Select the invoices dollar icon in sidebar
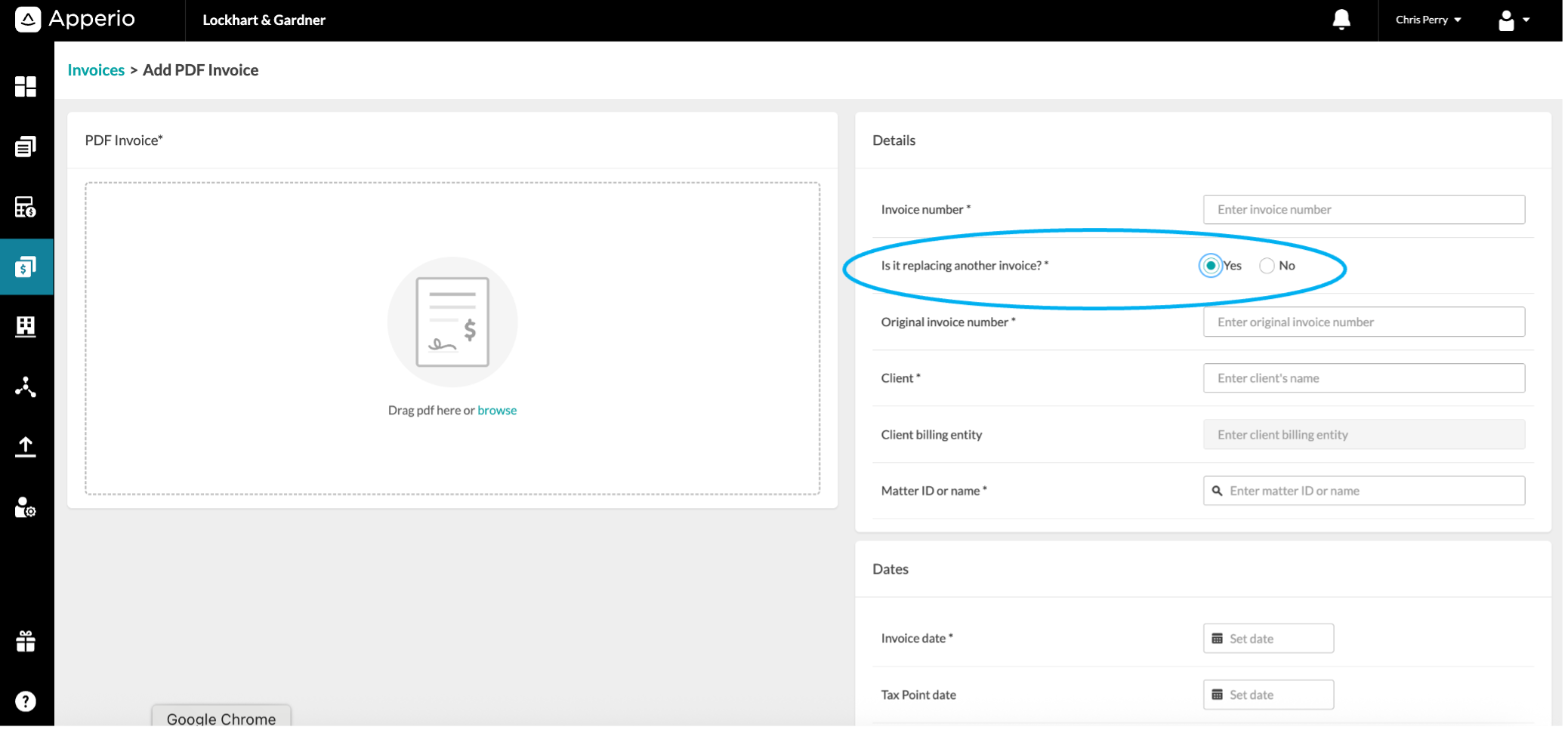This screenshot has height=730, width=1568. tap(26, 266)
